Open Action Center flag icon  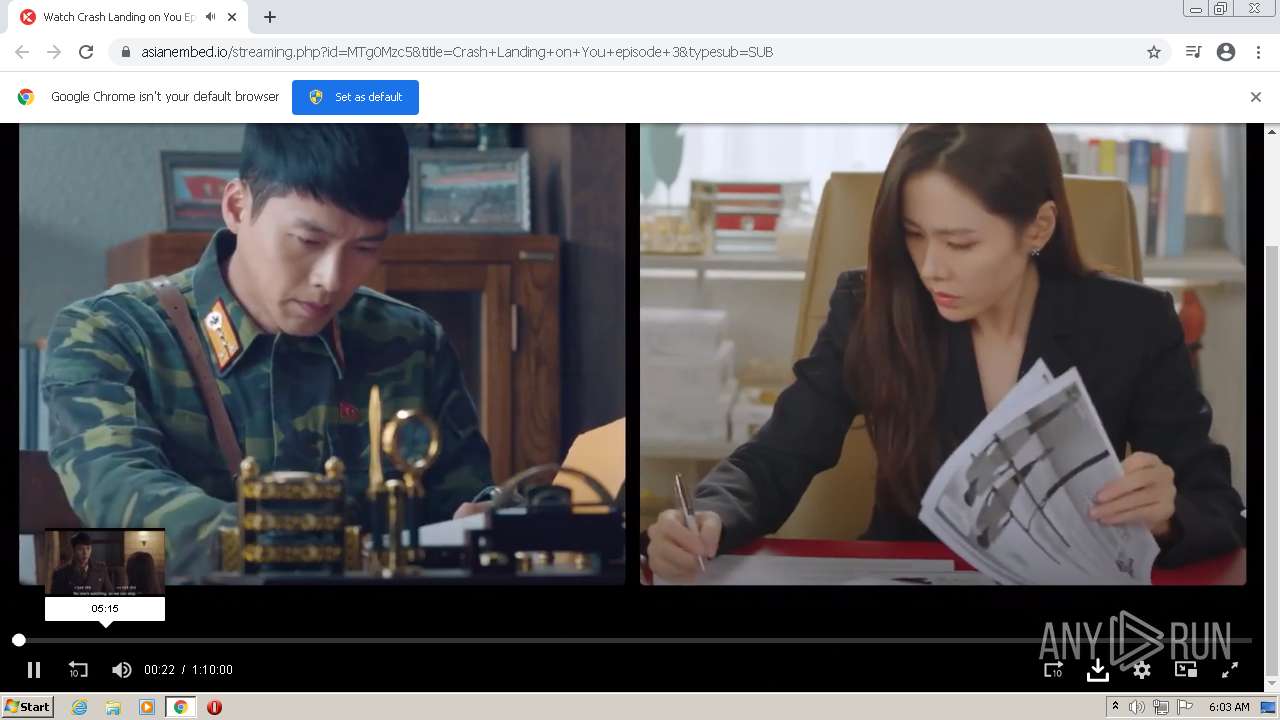point(1185,707)
